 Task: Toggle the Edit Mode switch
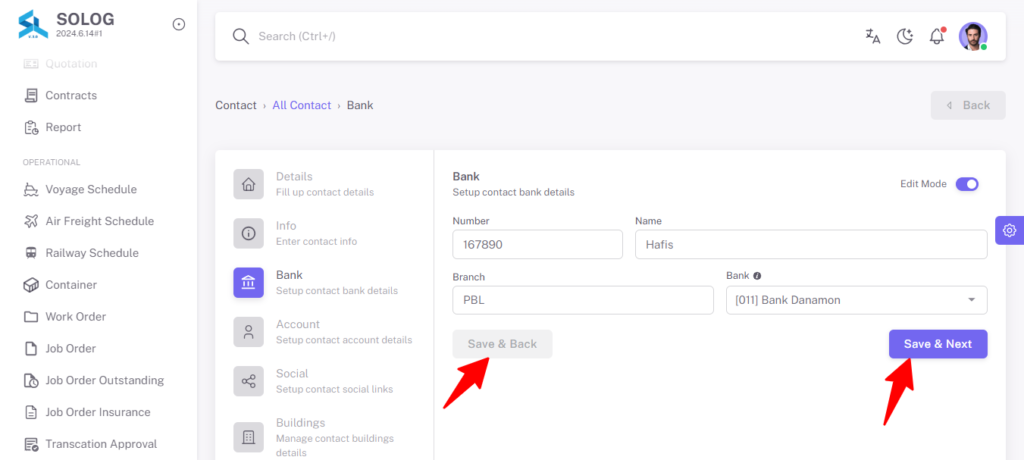(x=967, y=184)
